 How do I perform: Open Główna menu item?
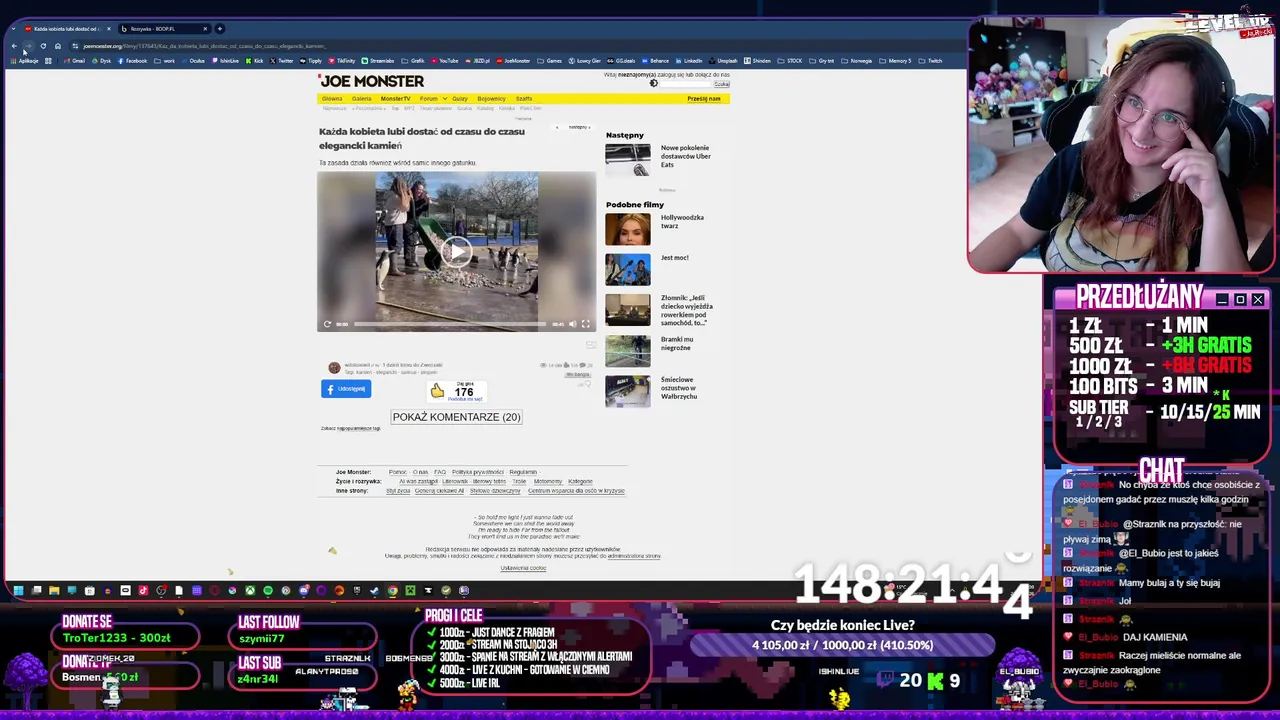coord(332,99)
